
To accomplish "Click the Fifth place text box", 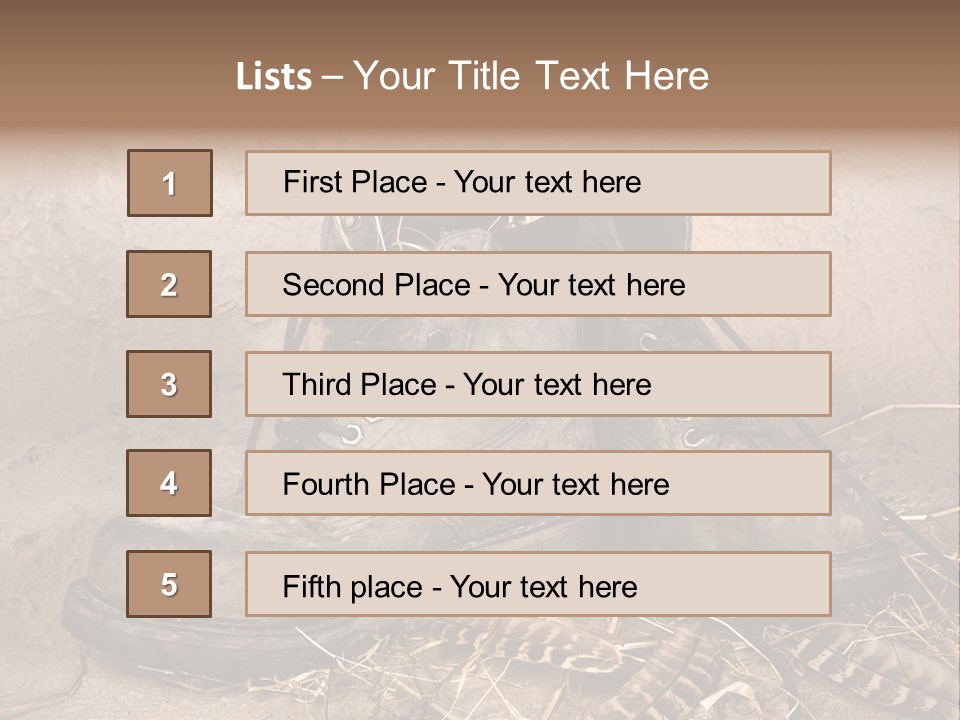I will (x=538, y=584).
